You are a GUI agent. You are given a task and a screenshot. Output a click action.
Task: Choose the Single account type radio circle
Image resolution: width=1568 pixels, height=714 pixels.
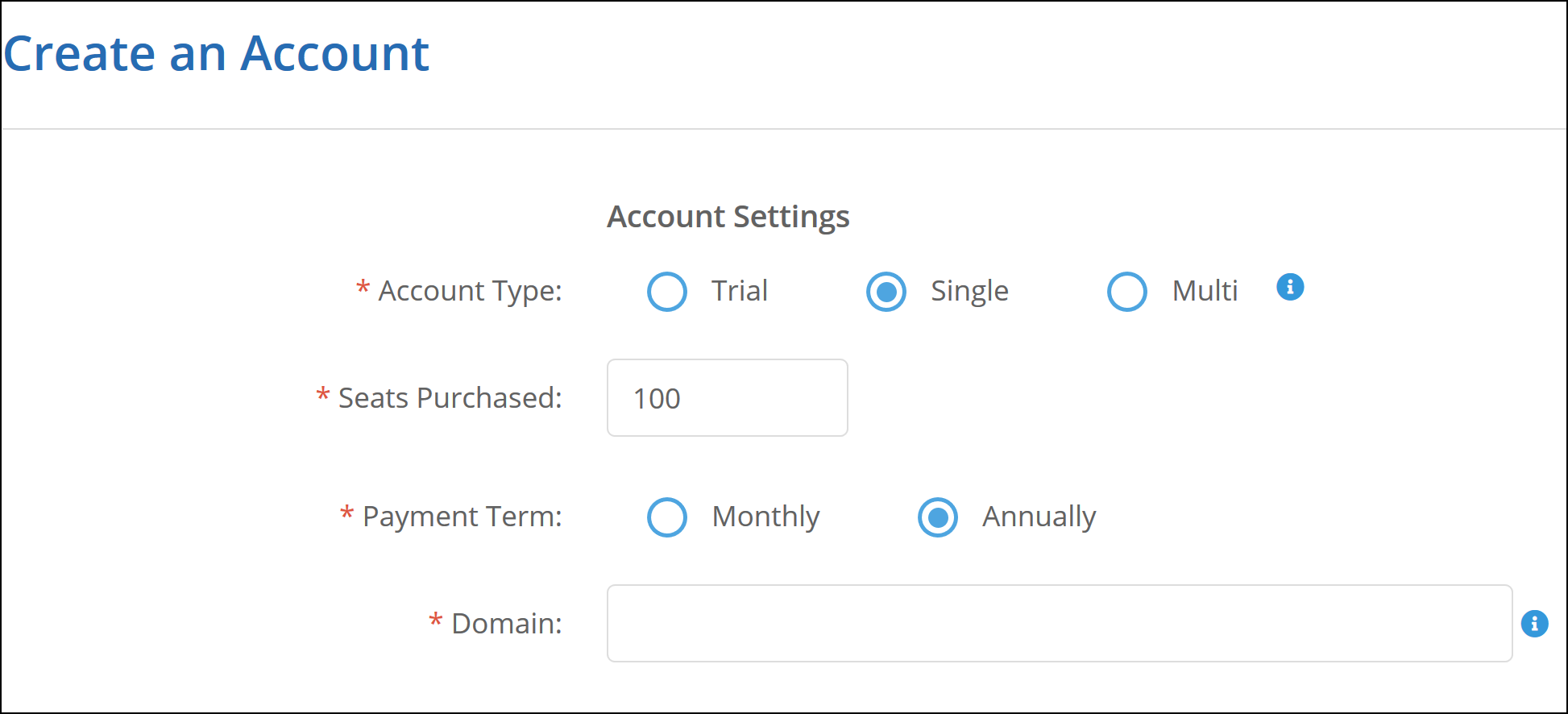click(886, 292)
